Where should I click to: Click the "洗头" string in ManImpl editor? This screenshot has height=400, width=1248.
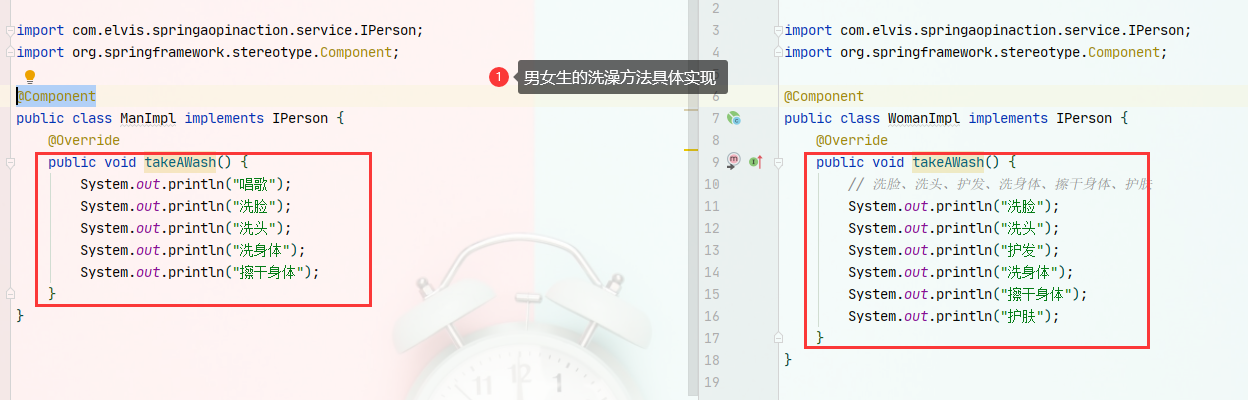253,228
